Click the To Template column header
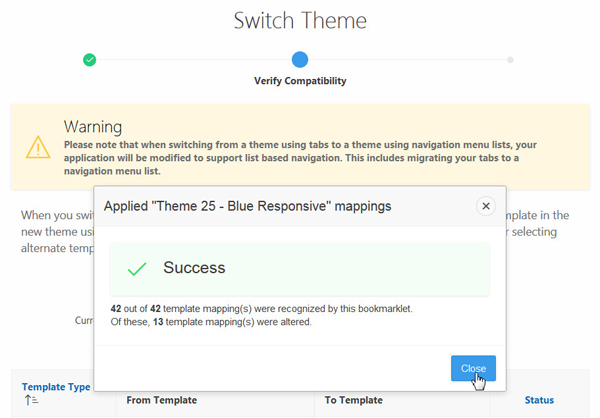600x418 pixels. [x=353, y=400]
